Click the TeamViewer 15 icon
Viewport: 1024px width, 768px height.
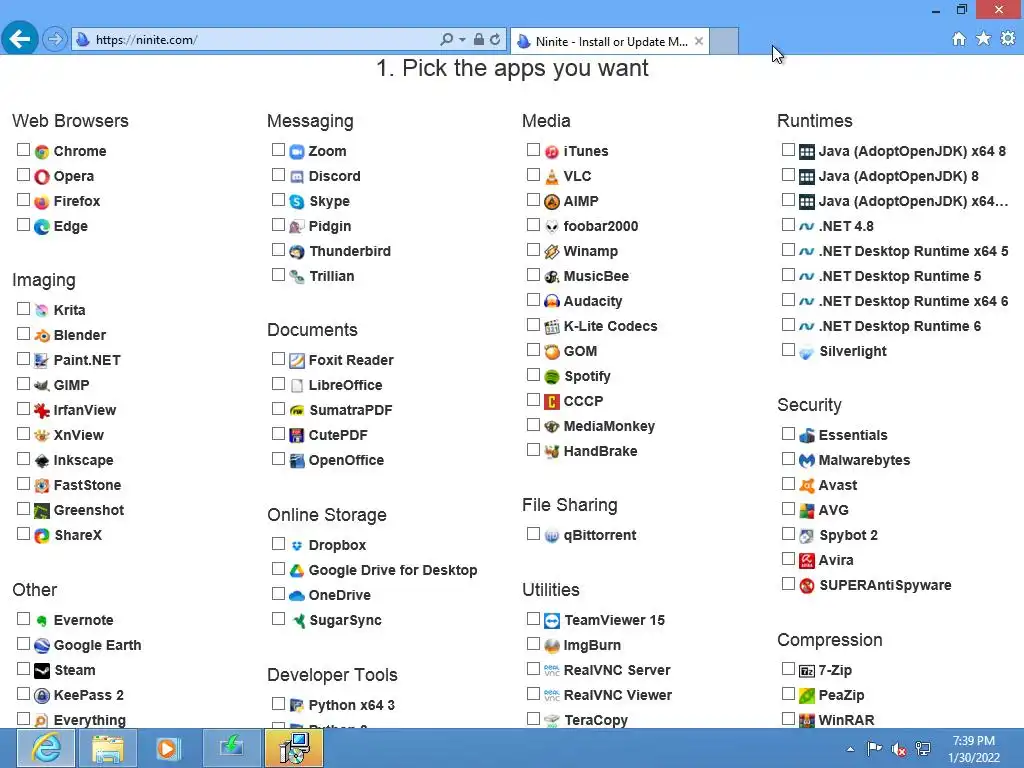coord(552,620)
